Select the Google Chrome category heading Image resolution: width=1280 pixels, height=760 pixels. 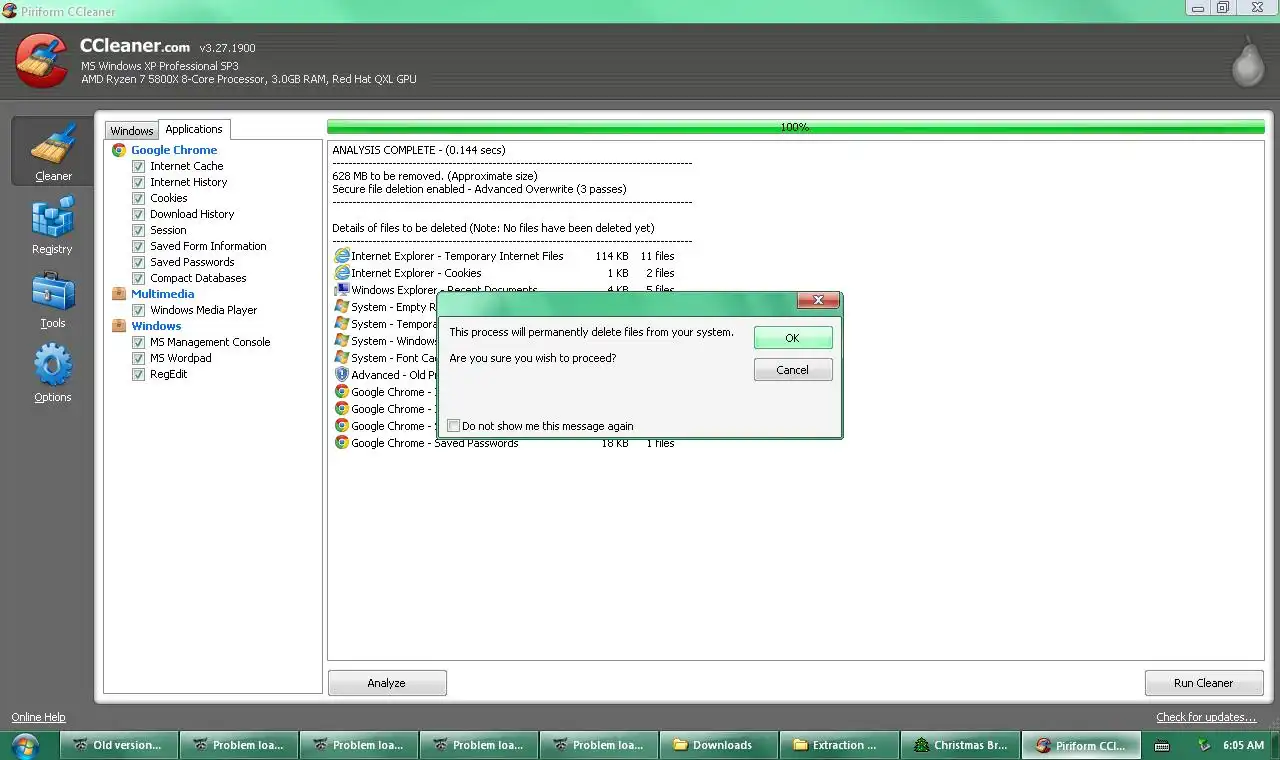coord(174,150)
